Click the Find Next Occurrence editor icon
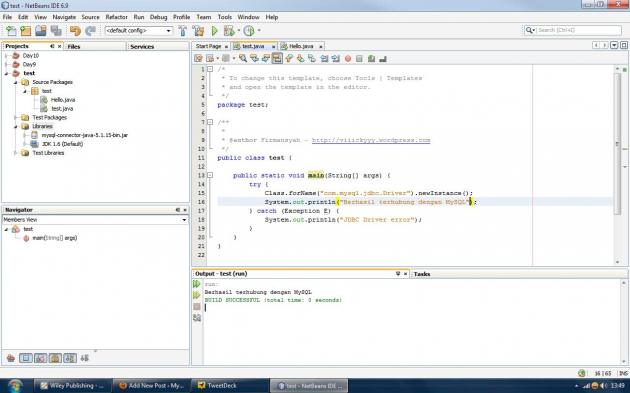The width and height of the screenshot is (630, 393). coord(266,59)
